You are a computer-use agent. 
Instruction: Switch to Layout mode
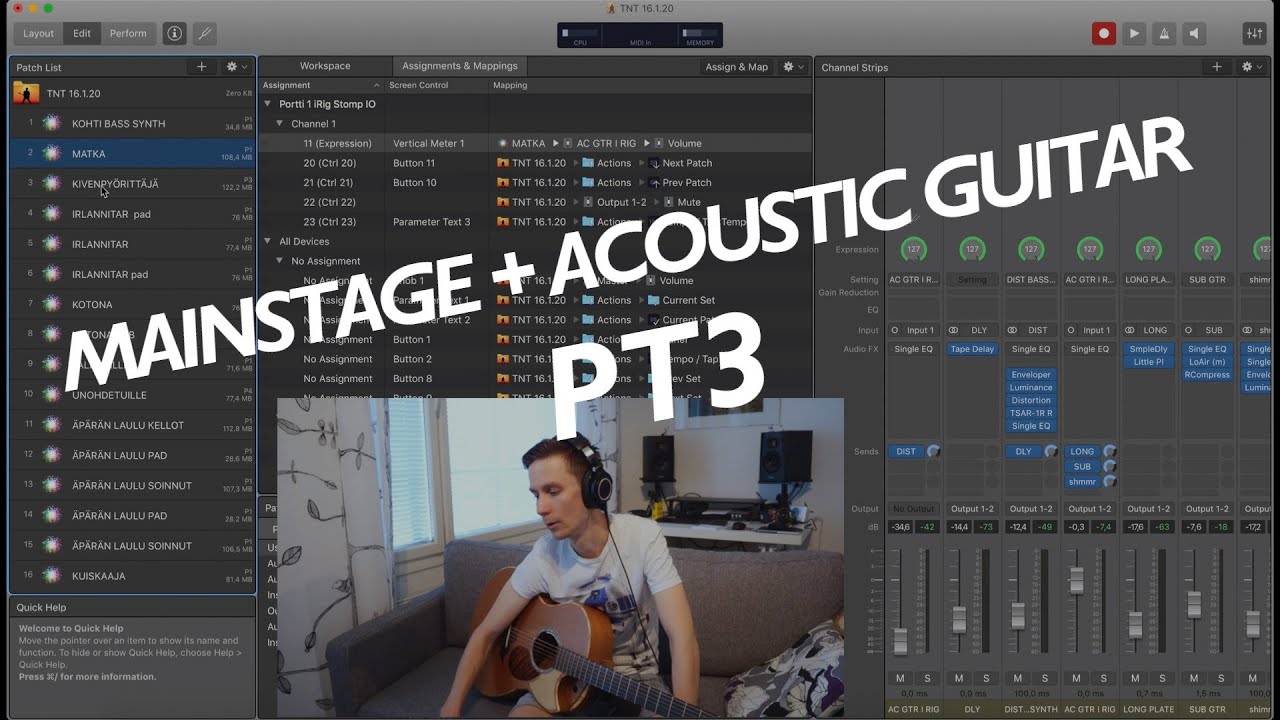tap(38, 33)
